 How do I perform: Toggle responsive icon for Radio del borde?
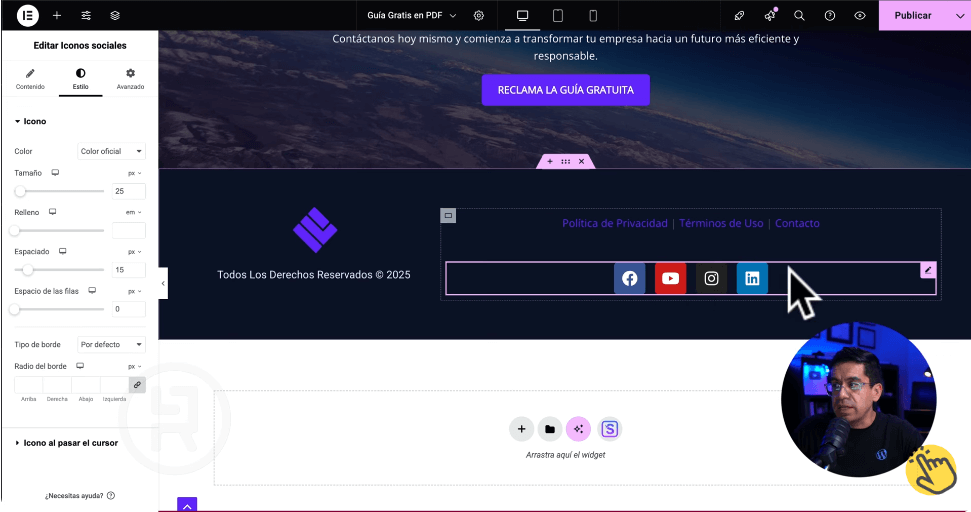coord(80,366)
